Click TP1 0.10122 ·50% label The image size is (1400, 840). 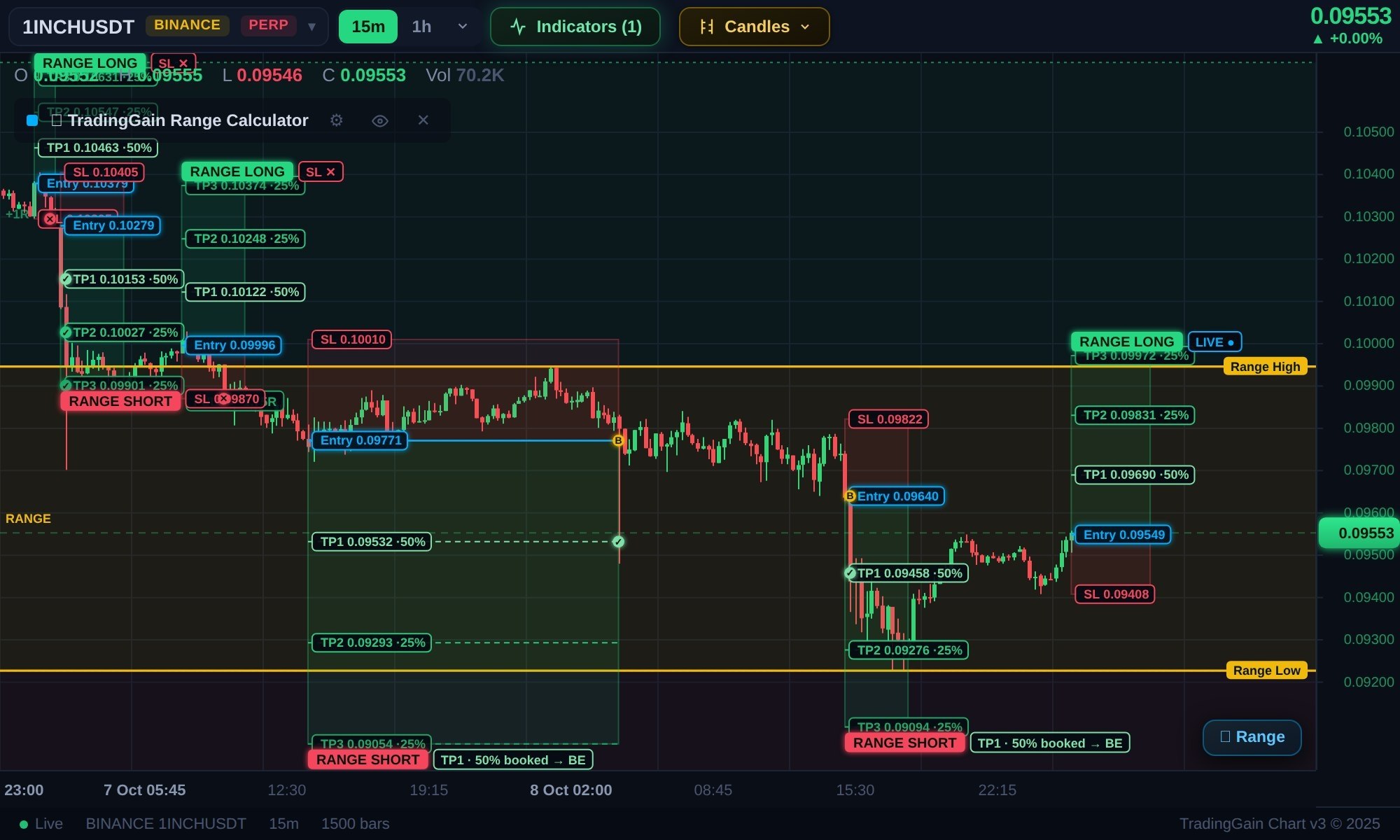point(245,292)
